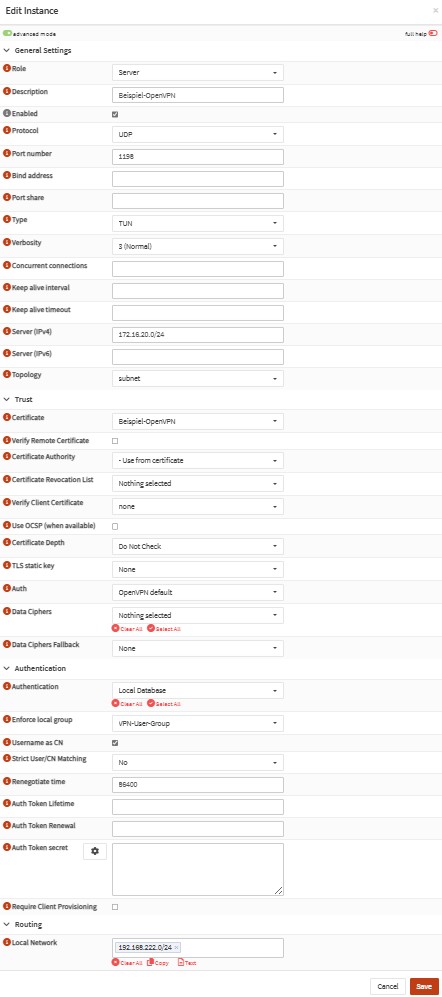Open the Enforce local group dropdown
The image size is (442, 997).
click(x=198, y=723)
